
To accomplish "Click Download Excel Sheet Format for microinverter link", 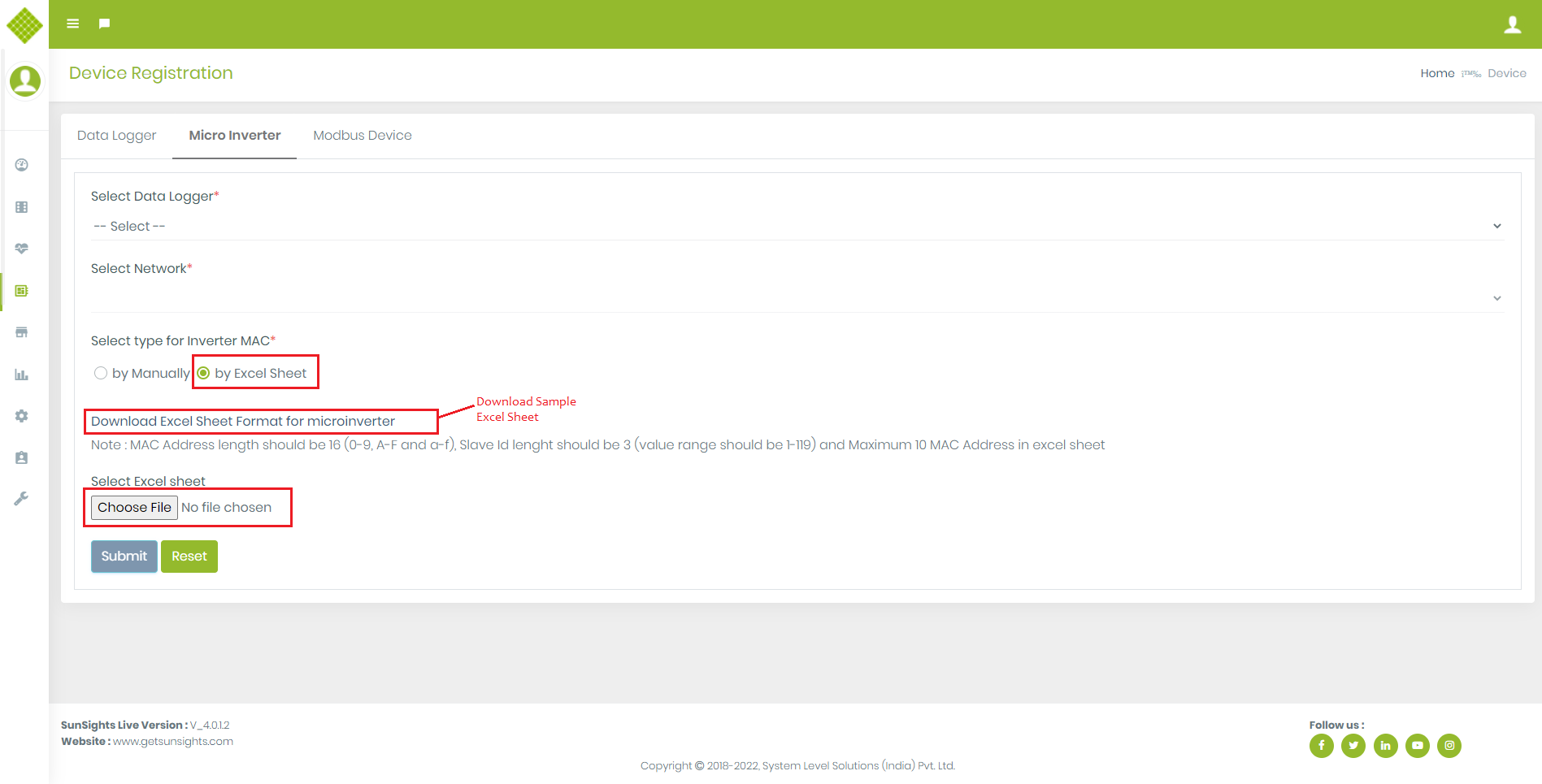I will 242,421.
